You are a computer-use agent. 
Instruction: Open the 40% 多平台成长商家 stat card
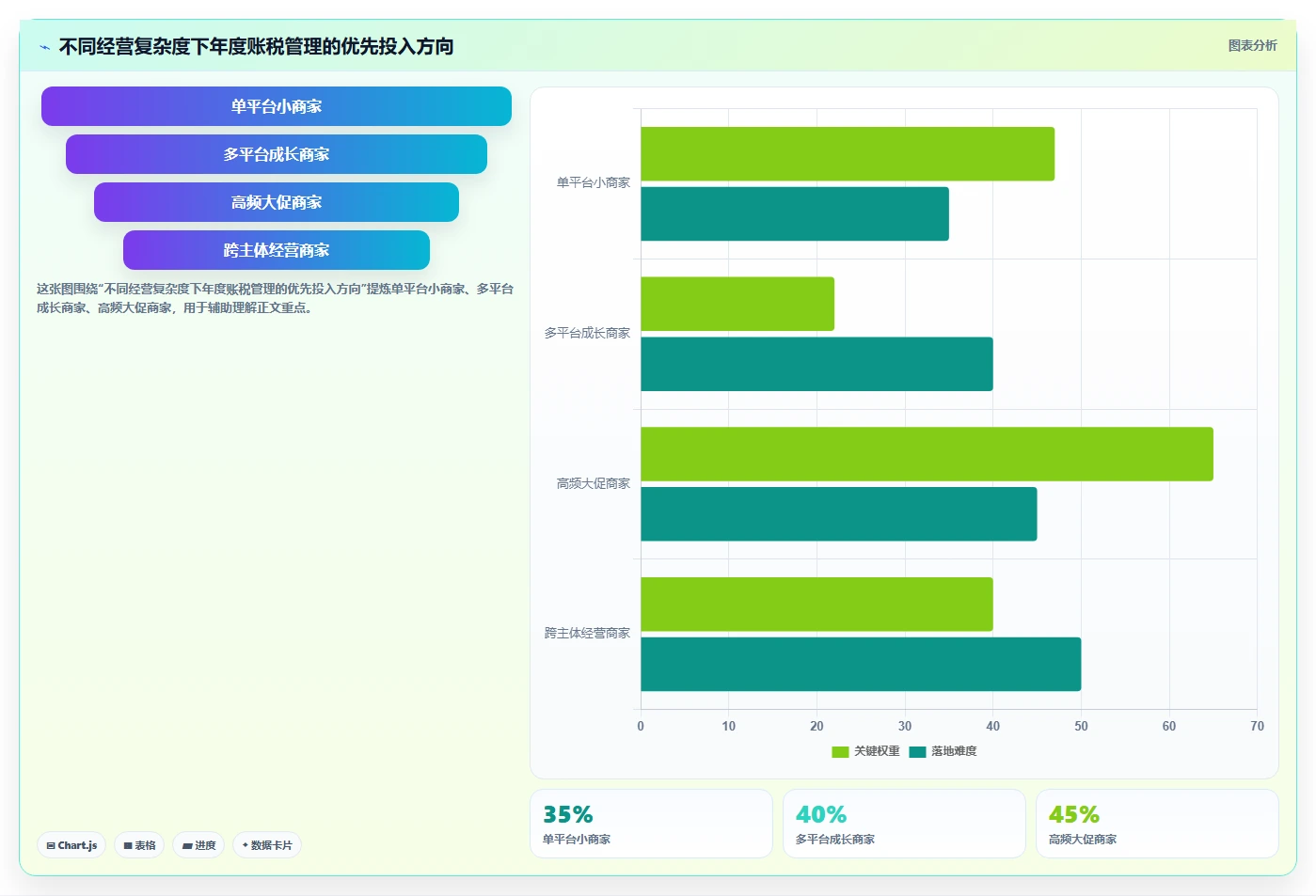click(x=904, y=824)
